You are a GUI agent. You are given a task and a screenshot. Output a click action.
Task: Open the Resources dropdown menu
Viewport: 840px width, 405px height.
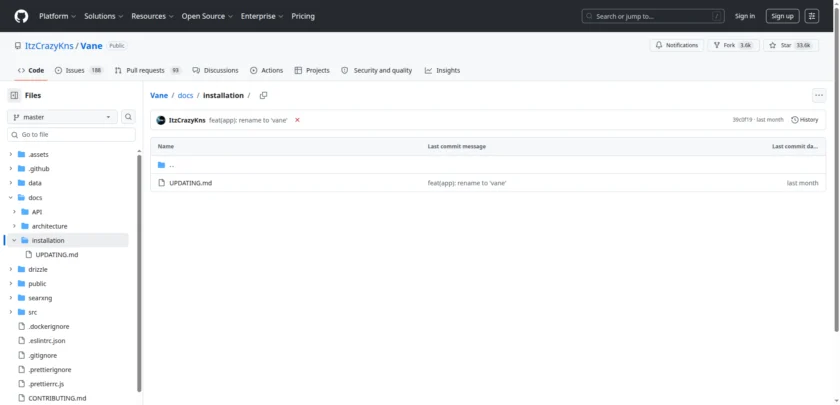pyautogui.click(x=152, y=16)
